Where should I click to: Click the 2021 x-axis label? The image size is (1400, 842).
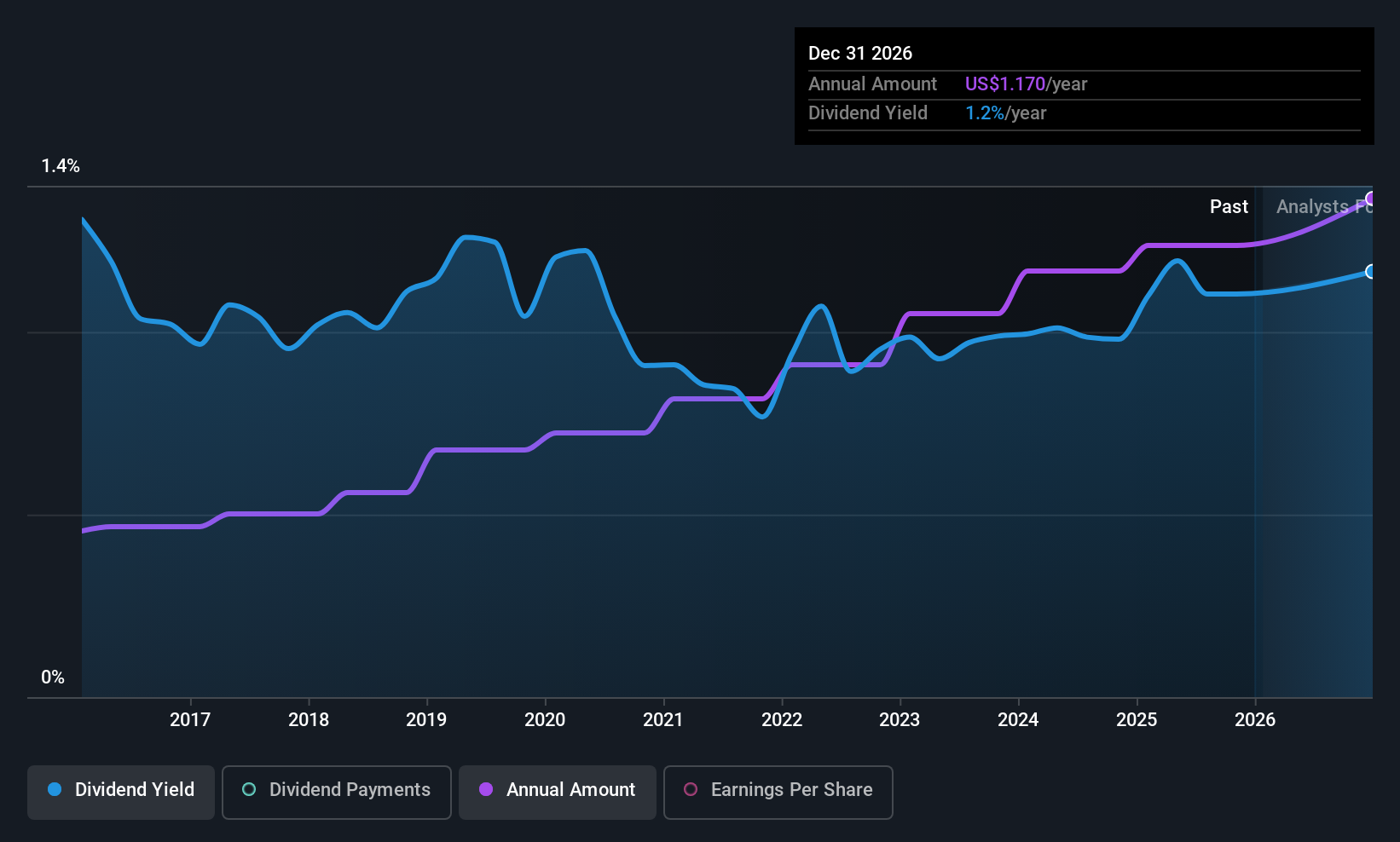pyautogui.click(x=663, y=719)
